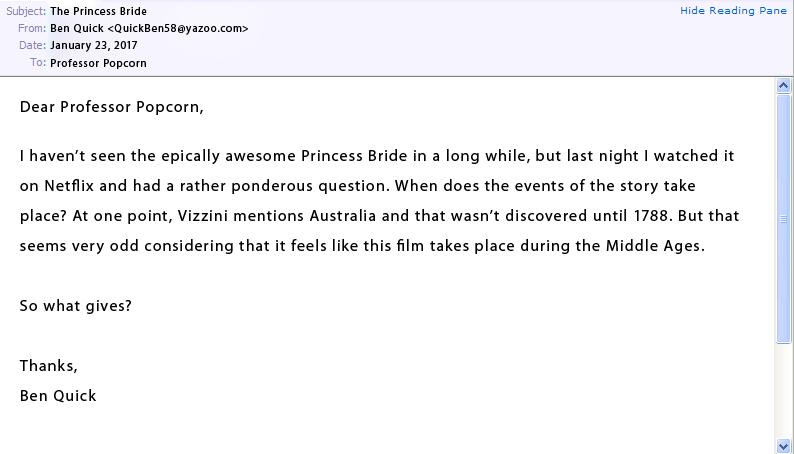
Task: Click the "Subject:" header label
Action: coord(25,12)
